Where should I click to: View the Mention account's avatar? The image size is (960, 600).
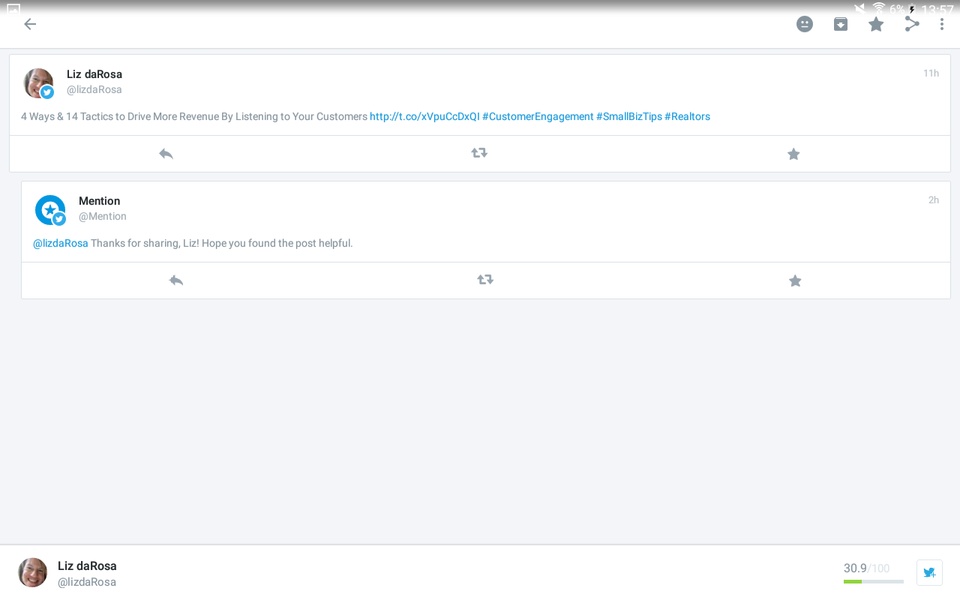point(50,210)
